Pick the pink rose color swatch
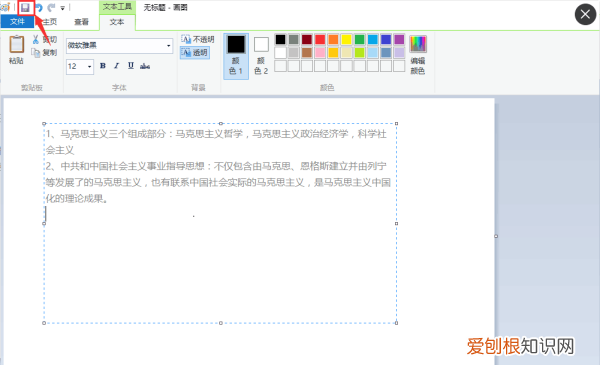Viewport: 600px width, 365px height. (320, 52)
